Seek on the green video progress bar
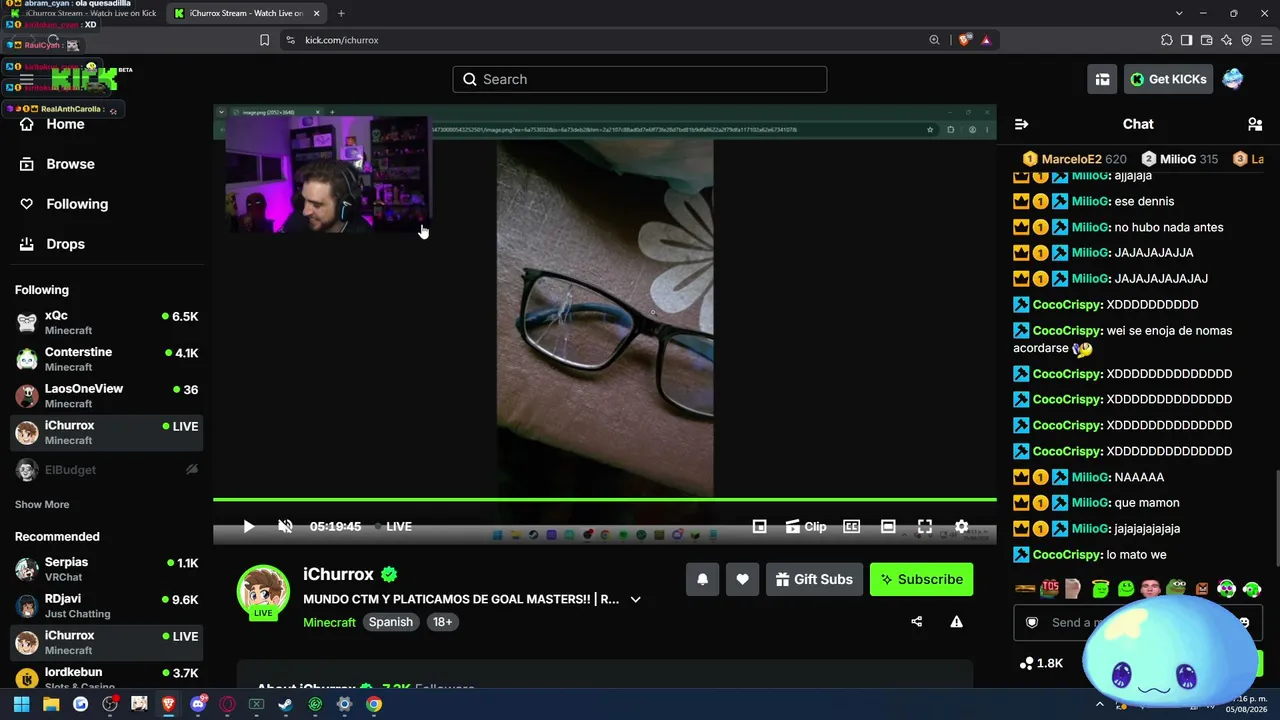 605,499
